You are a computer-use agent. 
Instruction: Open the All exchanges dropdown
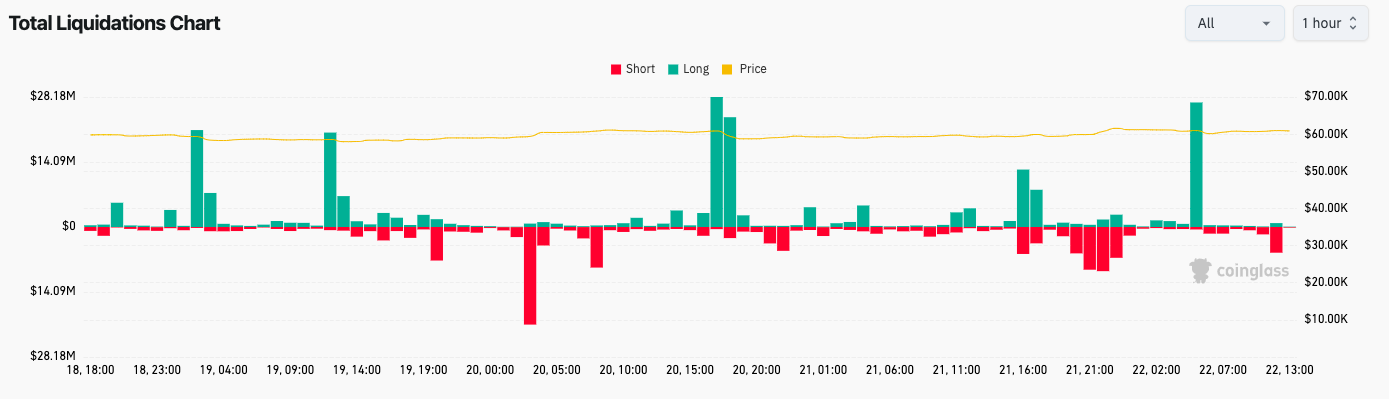(1235, 23)
